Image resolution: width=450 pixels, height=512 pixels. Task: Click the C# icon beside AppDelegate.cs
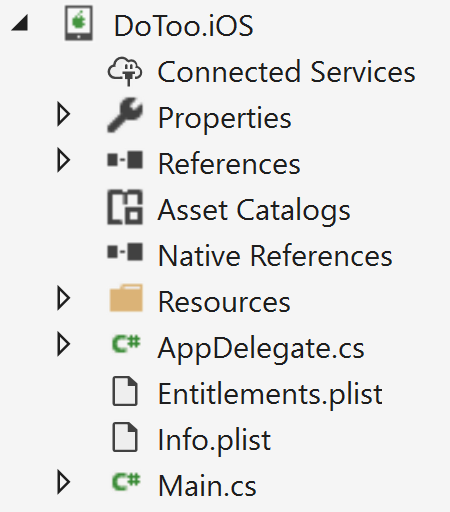(126, 343)
